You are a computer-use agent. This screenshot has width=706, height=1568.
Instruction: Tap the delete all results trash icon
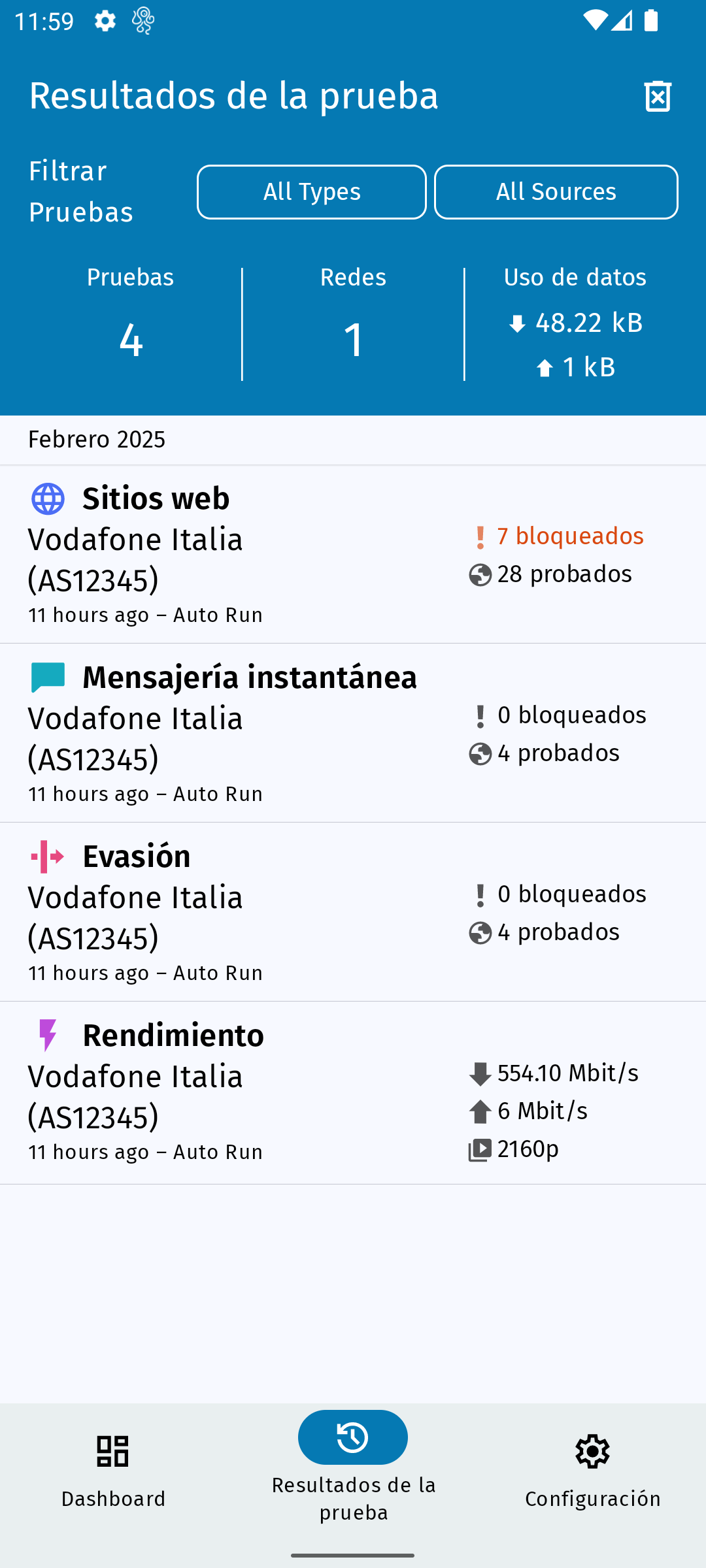[x=658, y=97]
